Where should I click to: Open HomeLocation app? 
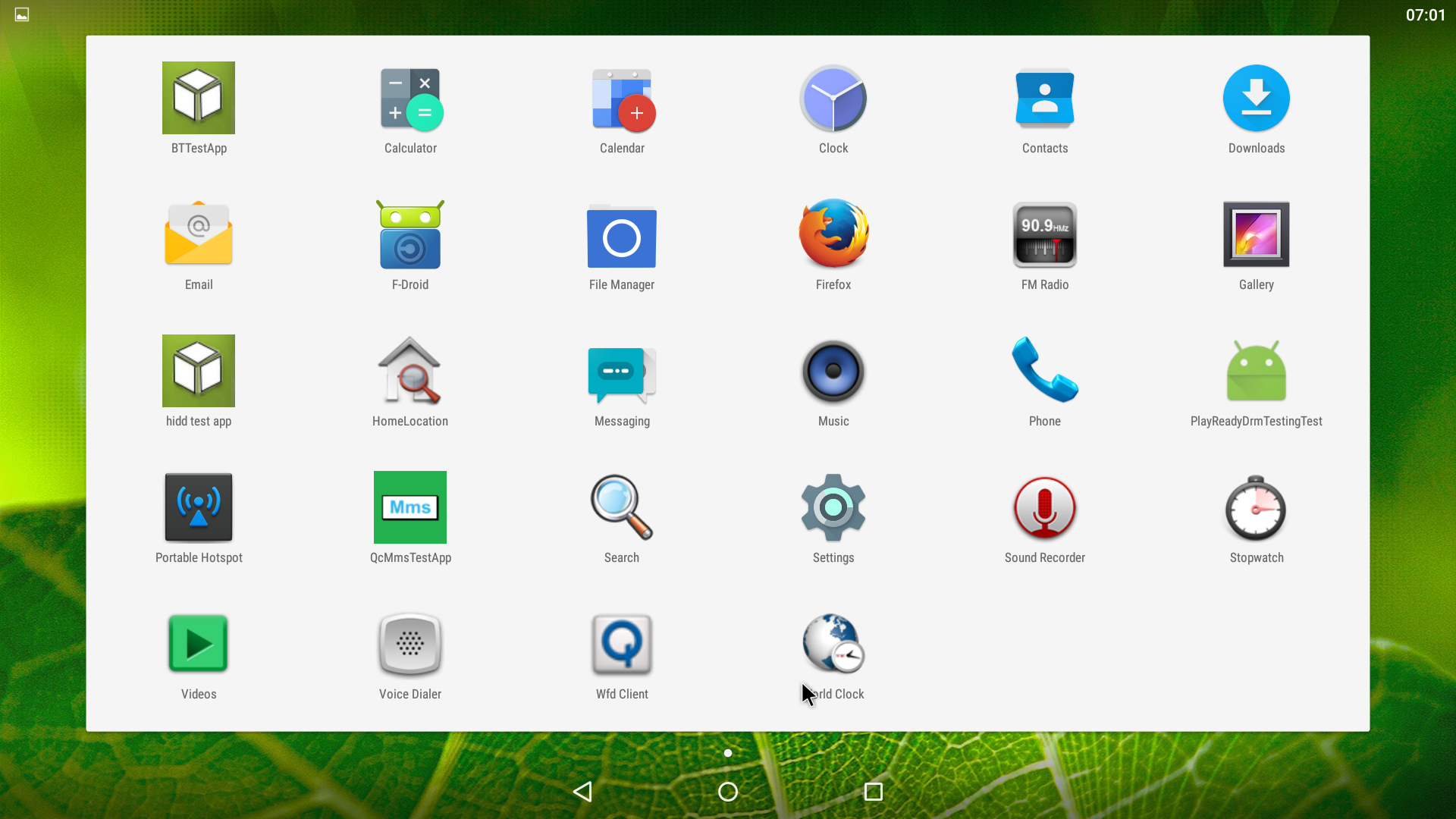(410, 371)
